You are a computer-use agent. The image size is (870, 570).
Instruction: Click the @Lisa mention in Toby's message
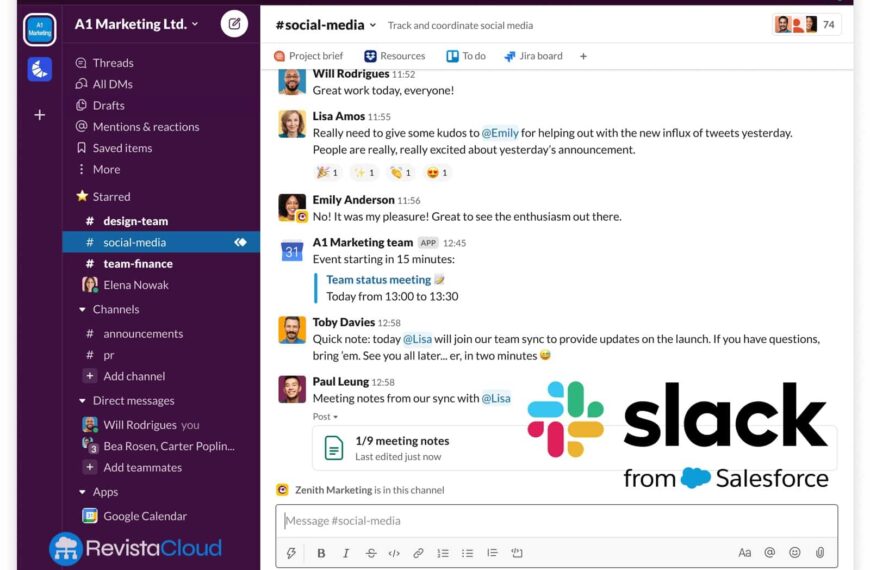click(x=417, y=339)
